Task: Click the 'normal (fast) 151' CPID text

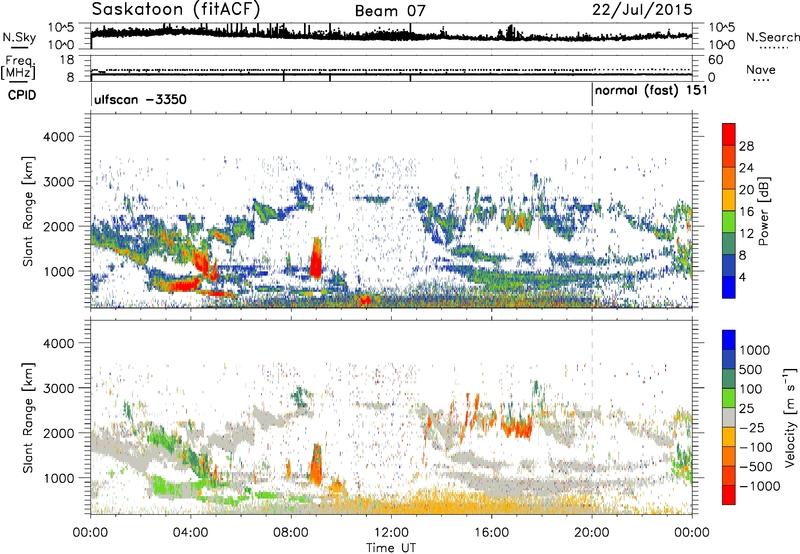Action: (651, 91)
